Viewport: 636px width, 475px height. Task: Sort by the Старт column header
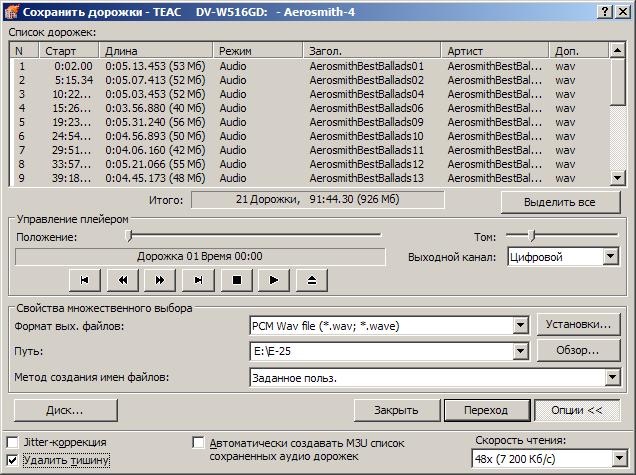(x=69, y=51)
